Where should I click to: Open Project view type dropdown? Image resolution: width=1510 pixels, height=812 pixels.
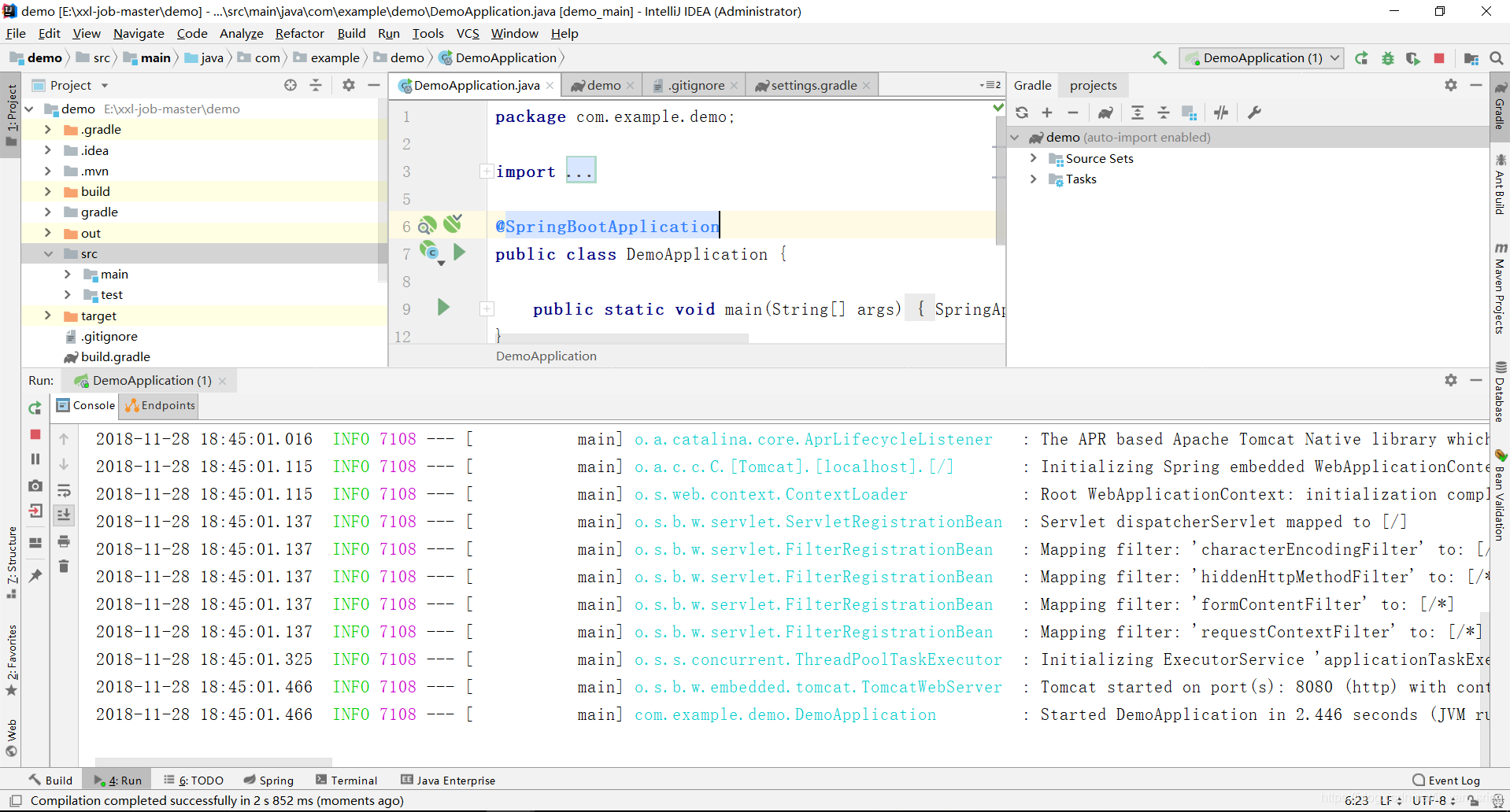click(x=105, y=85)
